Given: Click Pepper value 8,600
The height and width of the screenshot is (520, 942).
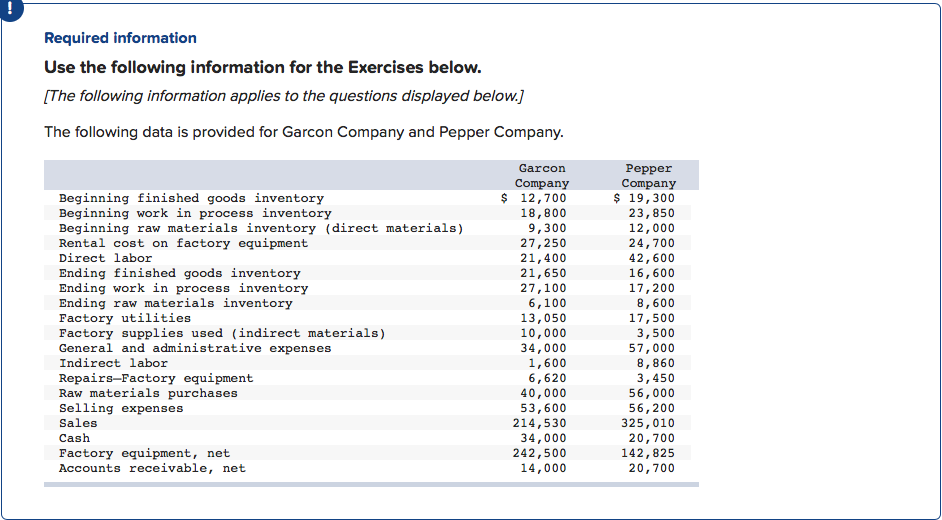Looking at the screenshot, I should 655,303.
